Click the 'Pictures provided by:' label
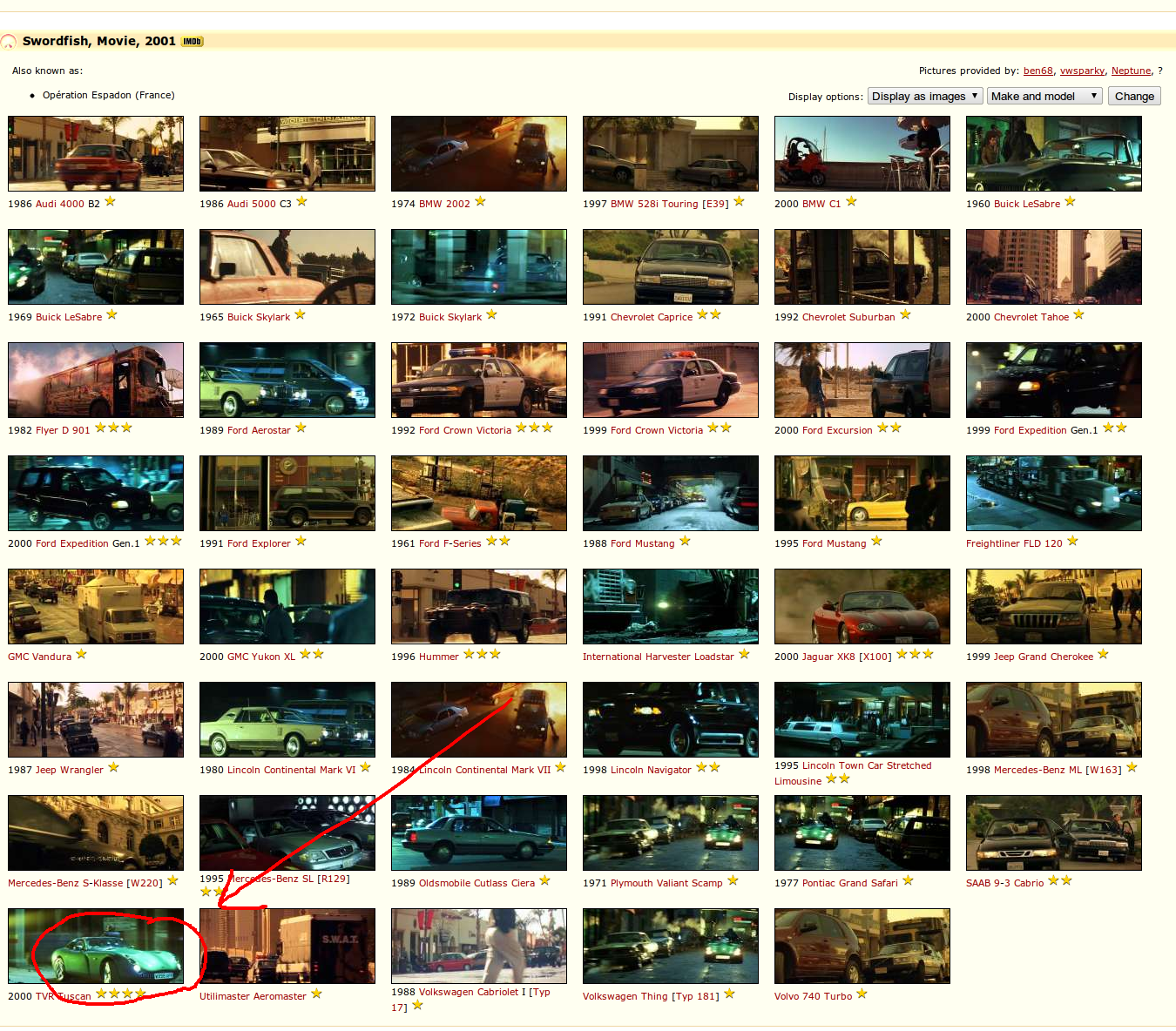The width and height of the screenshot is (1176, 1031). point(969,71)
